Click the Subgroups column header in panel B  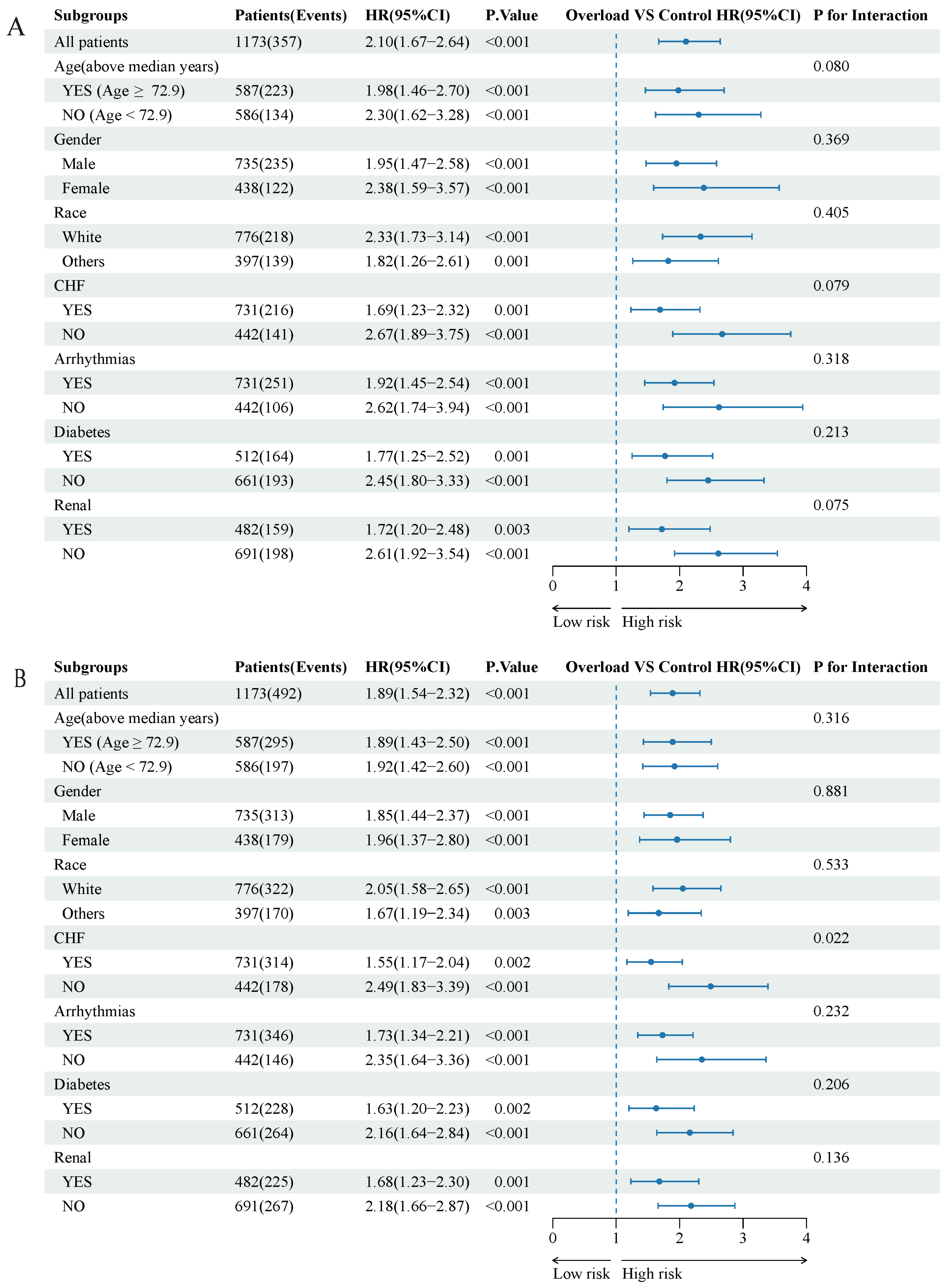point(91,667)
